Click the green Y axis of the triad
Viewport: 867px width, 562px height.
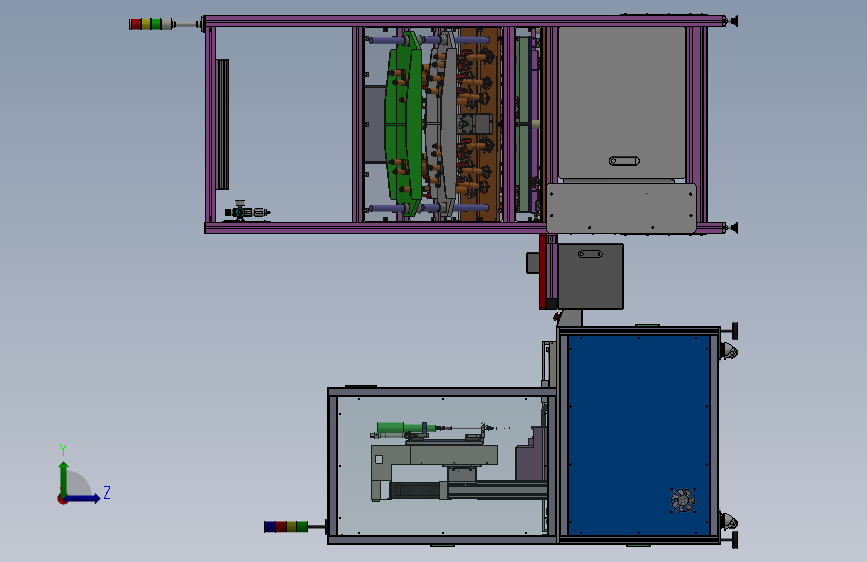click(64, 478)
